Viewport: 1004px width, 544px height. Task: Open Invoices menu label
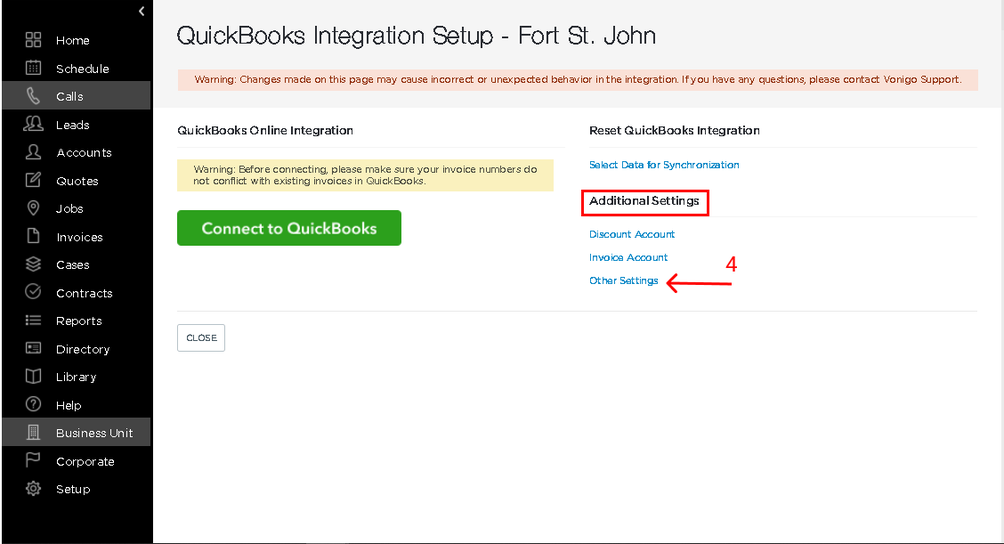coord(79,237)
